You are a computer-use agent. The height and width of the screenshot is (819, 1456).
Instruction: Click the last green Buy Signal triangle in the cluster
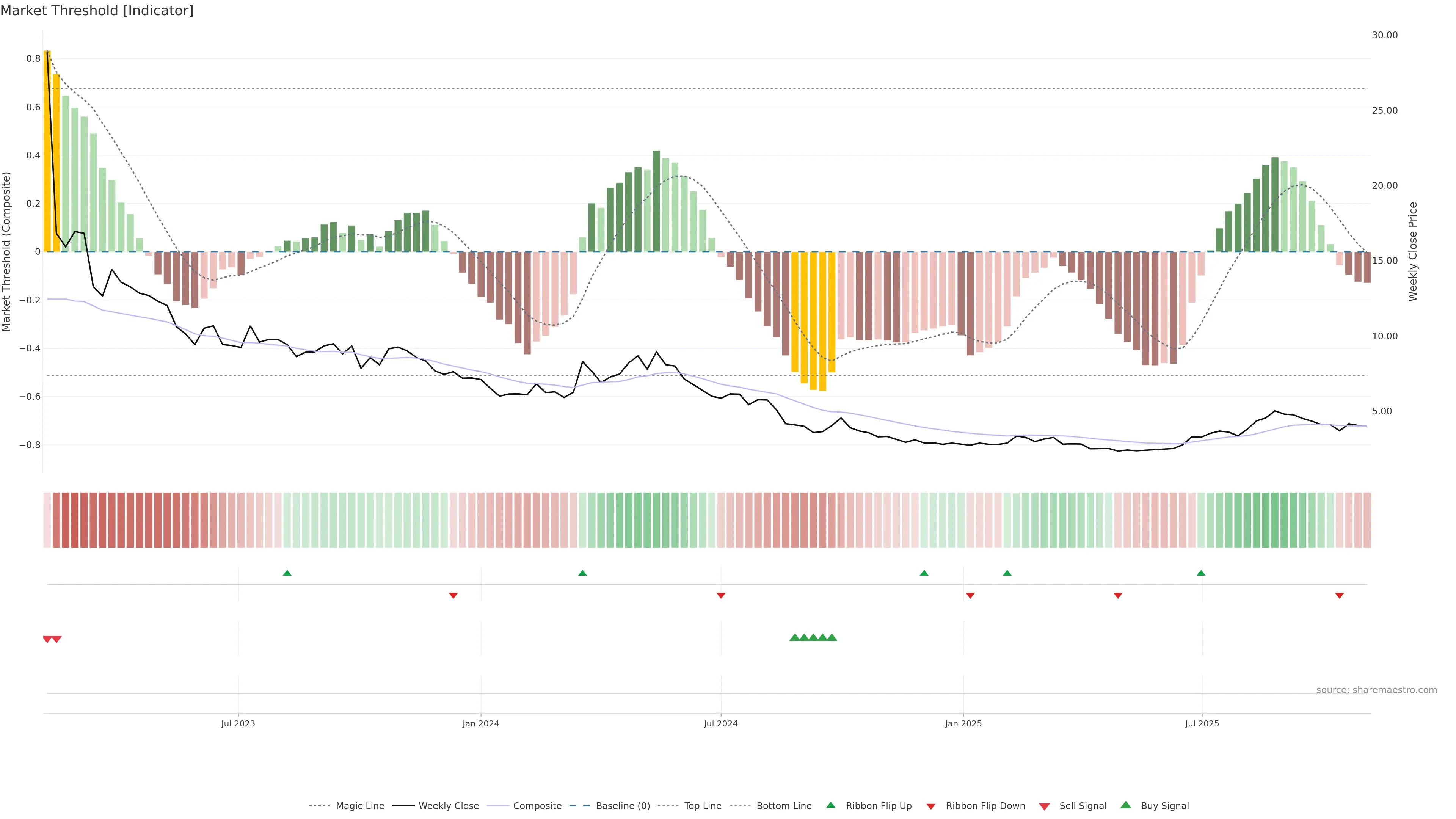tap(832, 637)
